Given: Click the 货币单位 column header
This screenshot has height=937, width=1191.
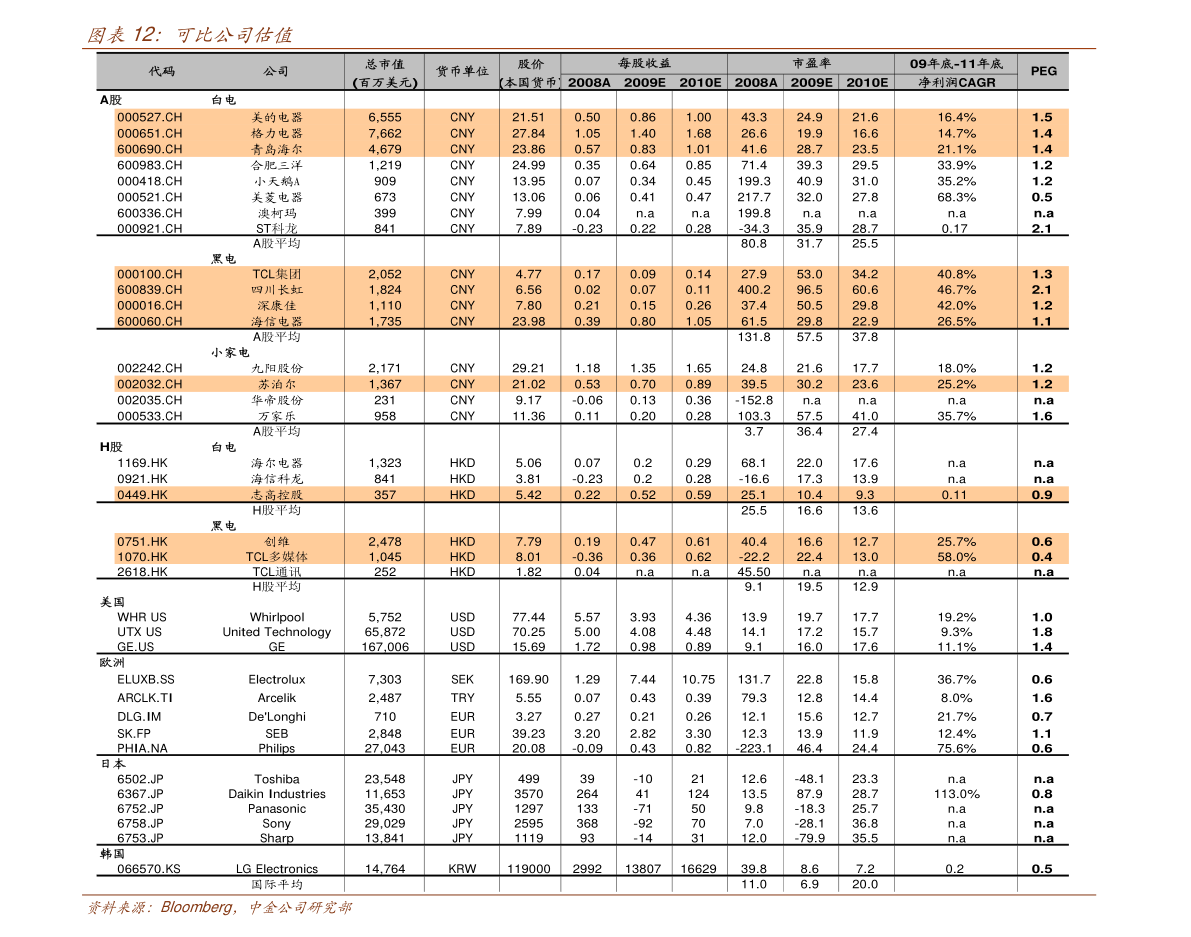Looking at the screenshot, I should pyautogui.click(x=462, y=72).
